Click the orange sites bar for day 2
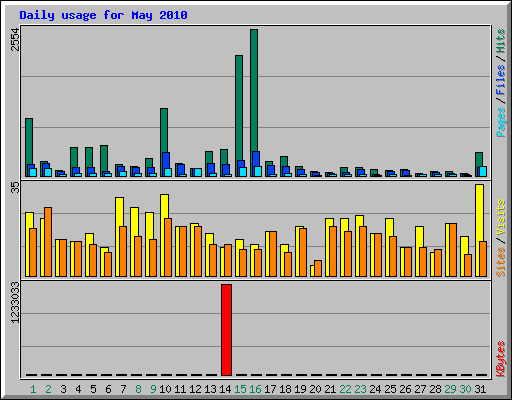The width and height of the screenshot is (512, 400). click(48, 242)
